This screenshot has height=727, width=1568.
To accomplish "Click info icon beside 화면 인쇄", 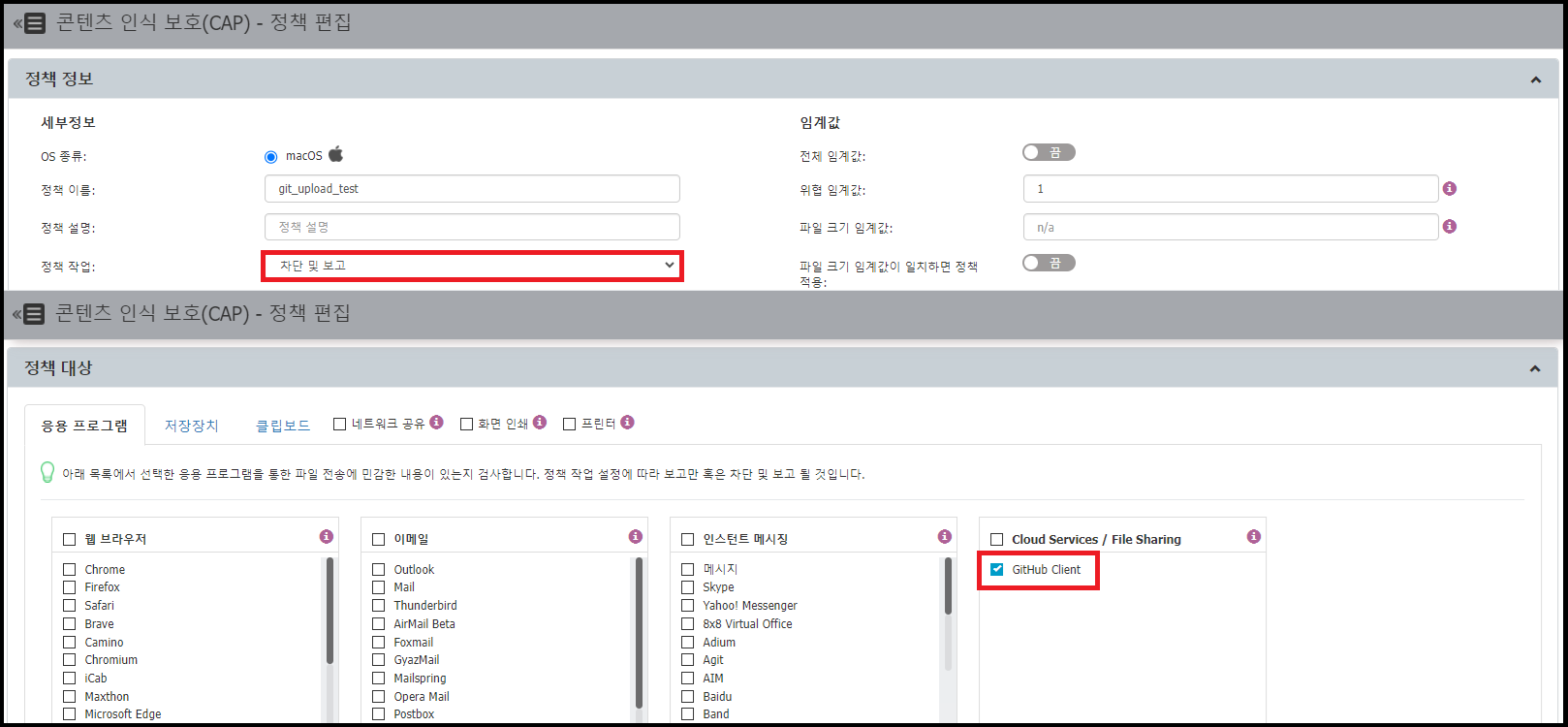I will tap(540, 423).
